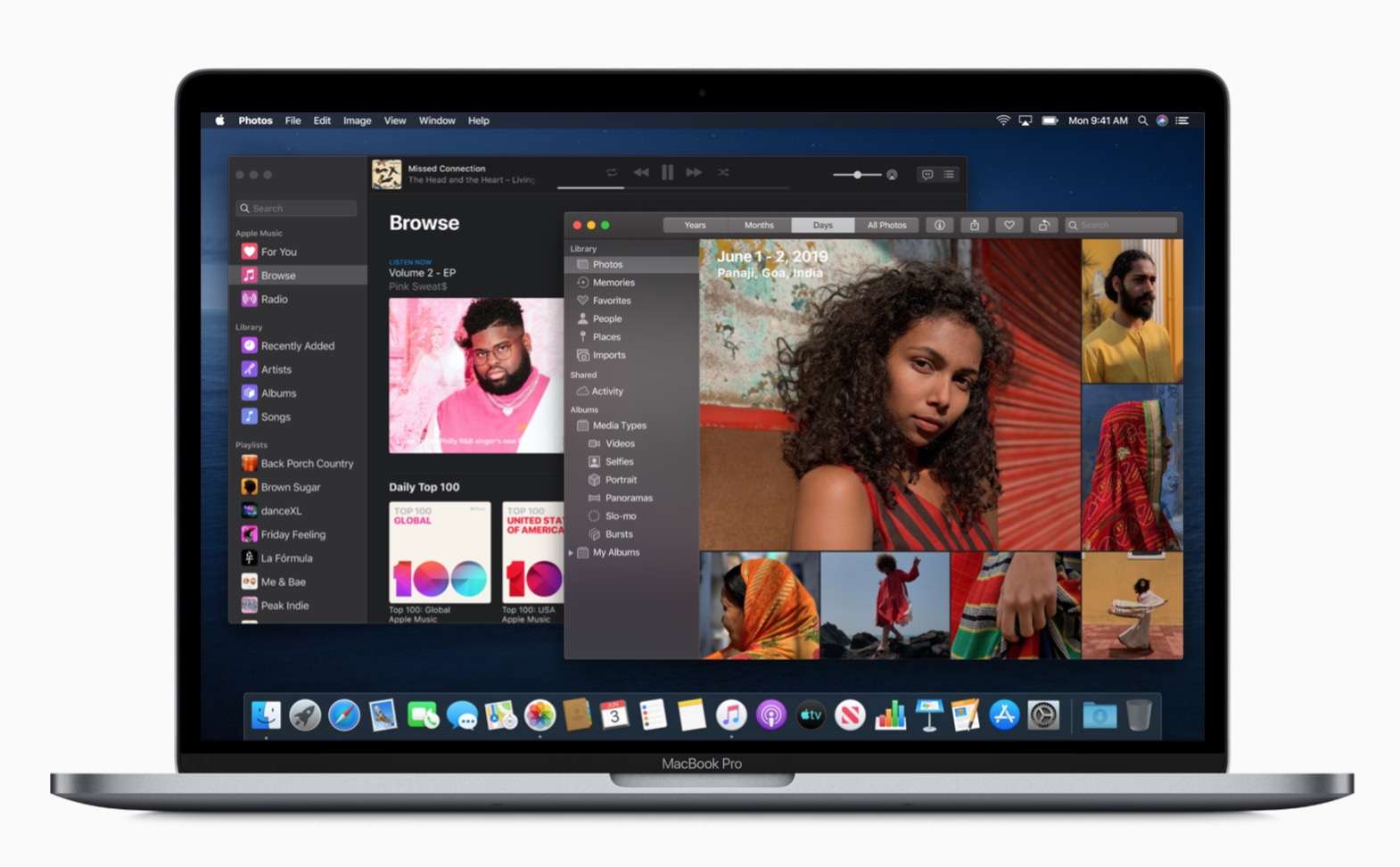Open Messages app in the Dock
The height and width of the screenshot is (867, 1400).
click(x=461, y=714)
